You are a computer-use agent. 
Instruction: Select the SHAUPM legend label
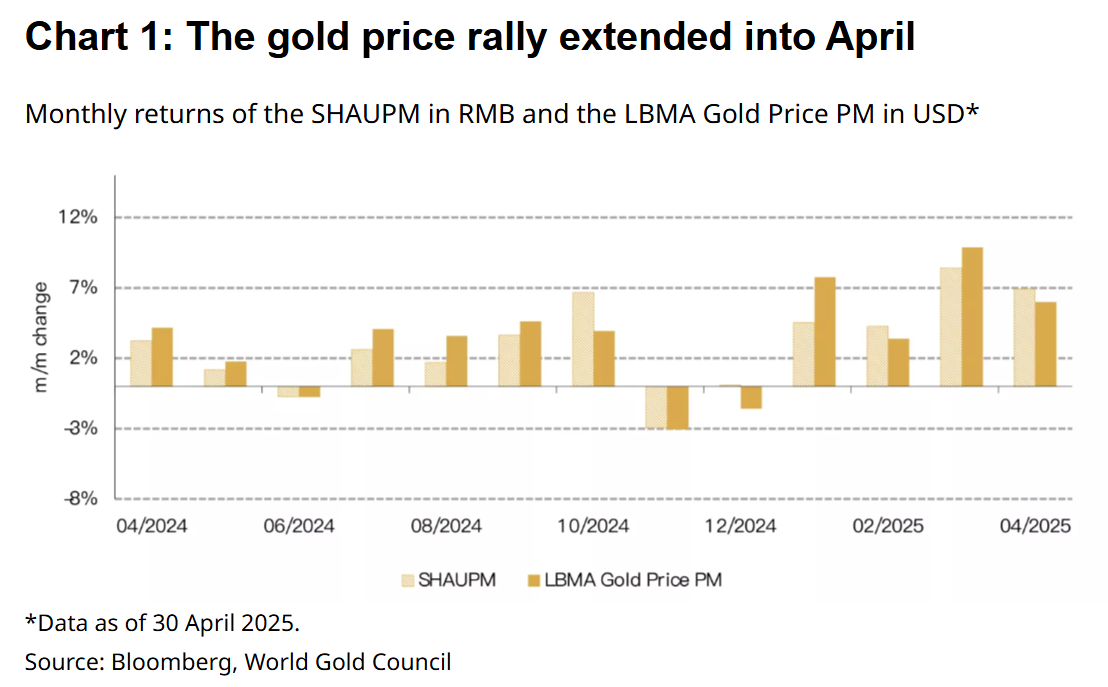456,580
